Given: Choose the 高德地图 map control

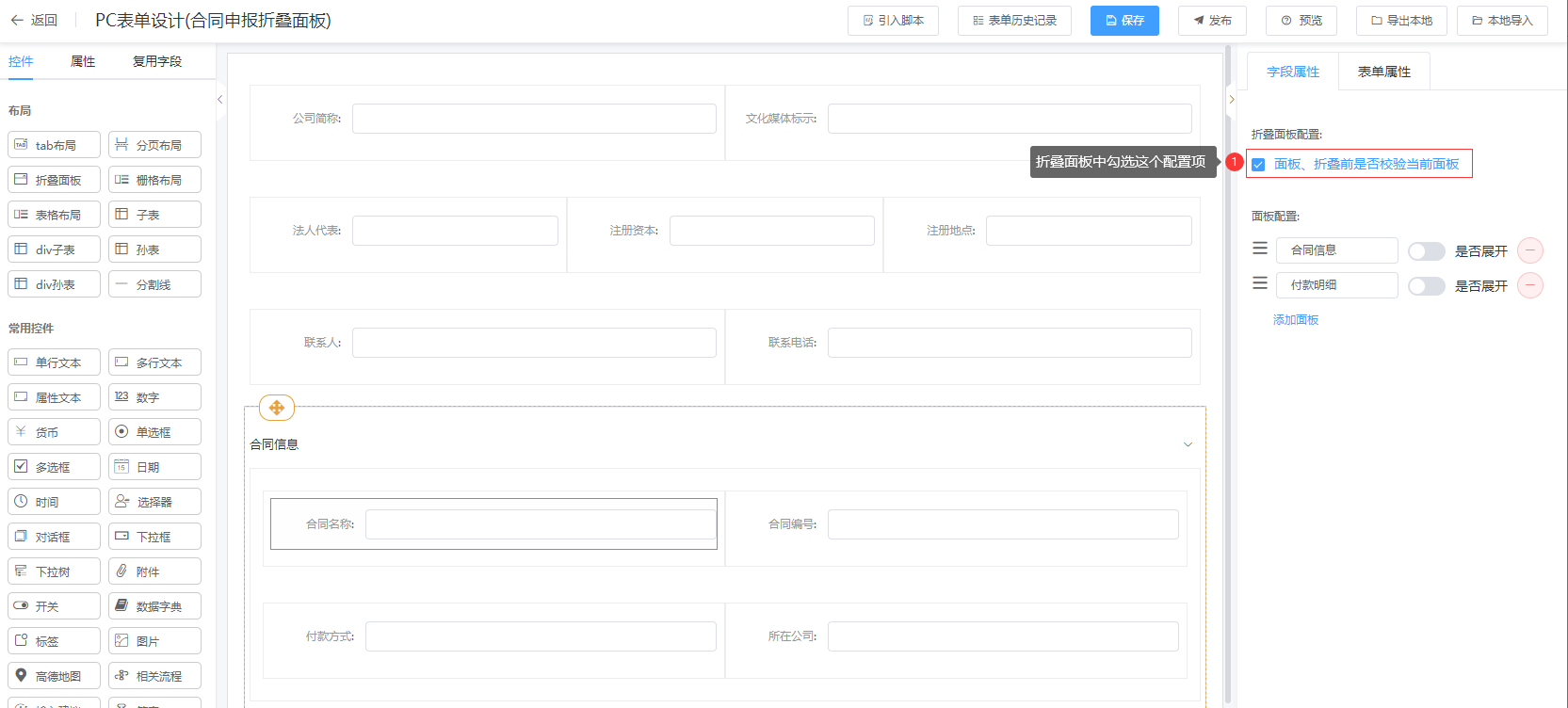Looking at the screenshot, I should click(x=54, y=676).
